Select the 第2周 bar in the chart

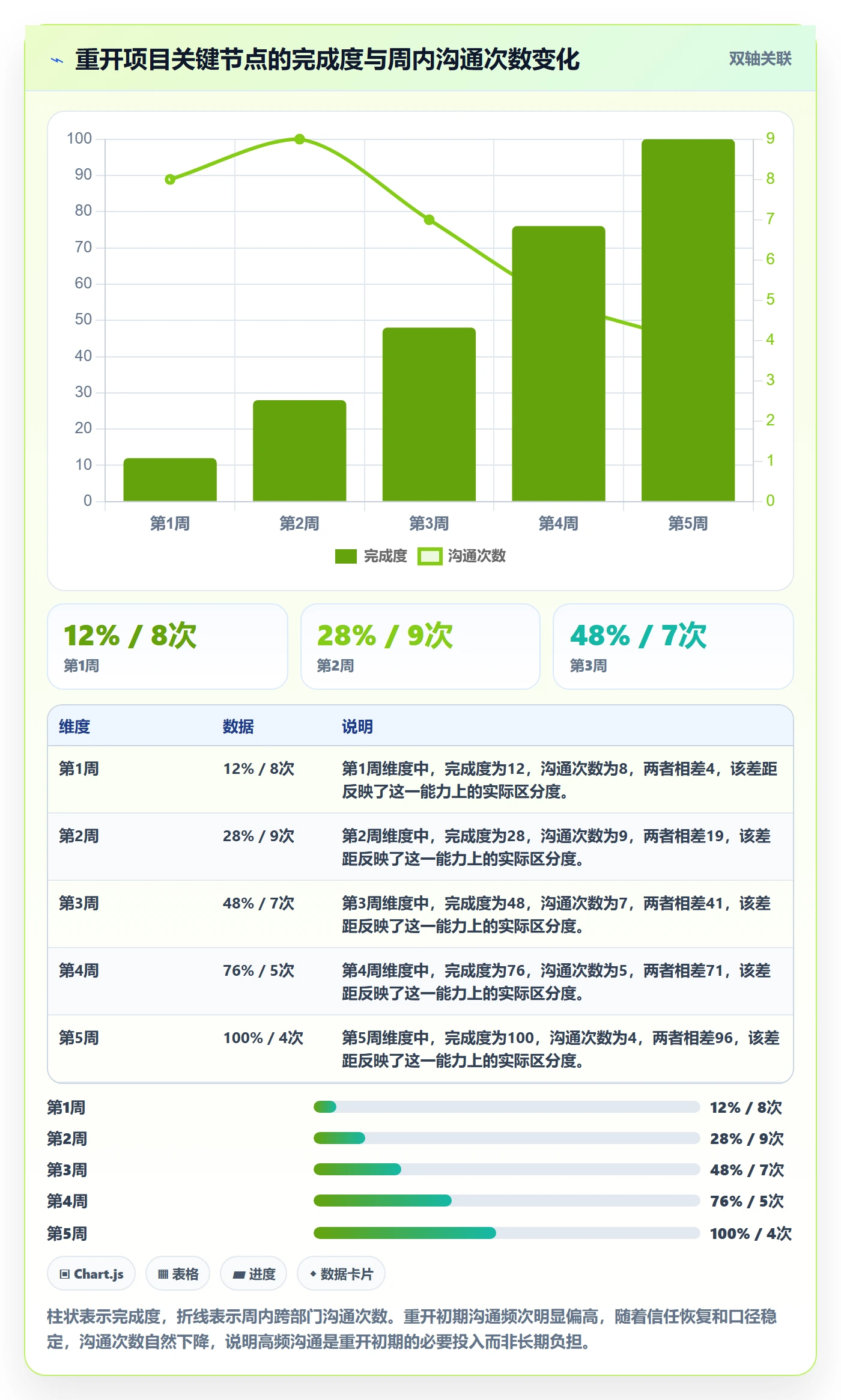click(299, 451)
